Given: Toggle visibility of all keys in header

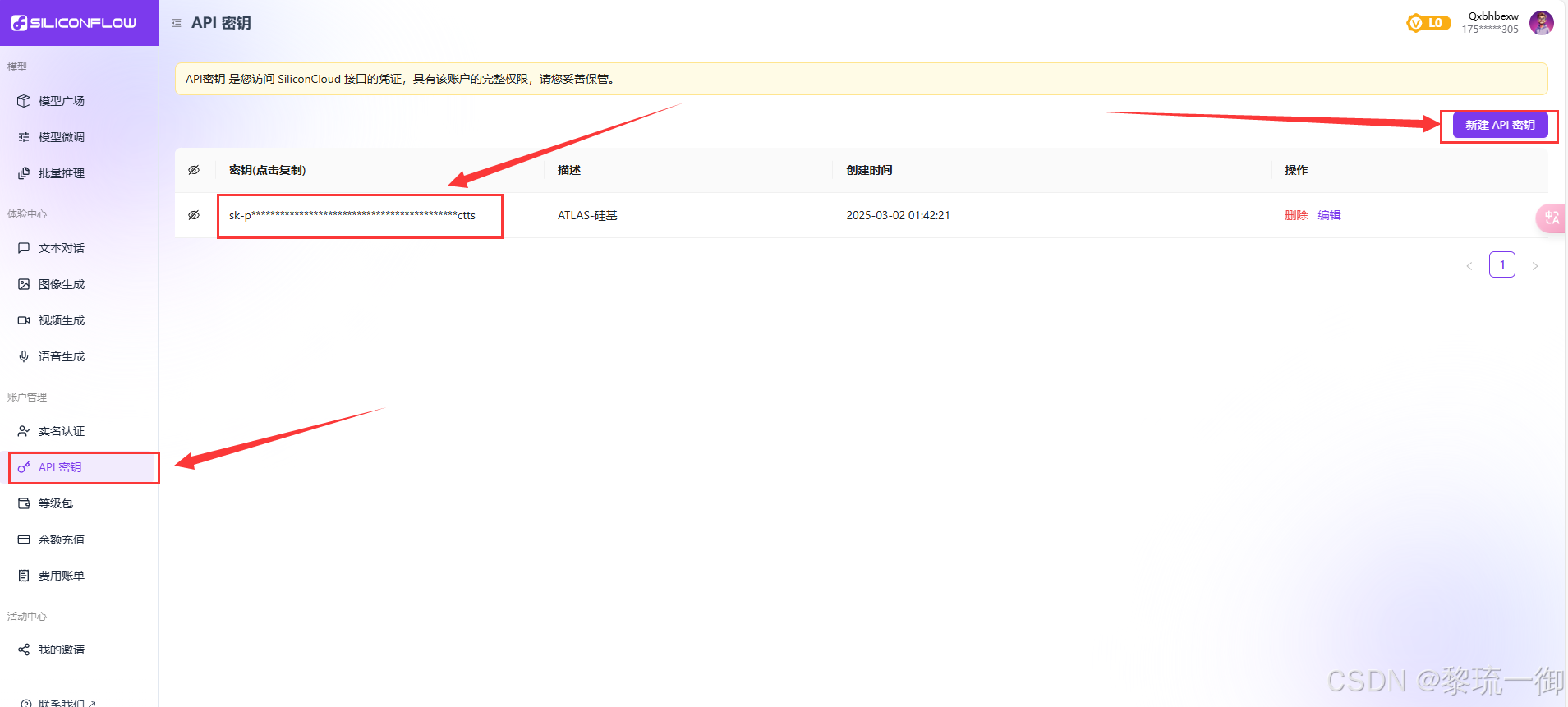Looking at the screenshot, I should coord(194,170).
